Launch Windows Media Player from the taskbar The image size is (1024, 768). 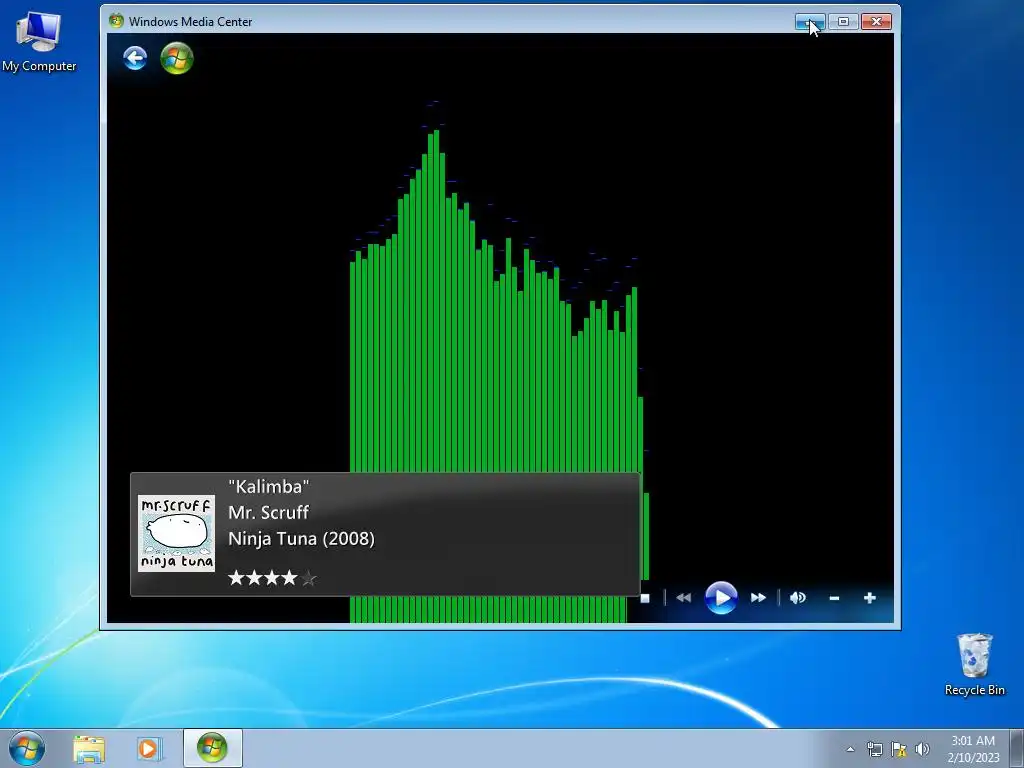tap(150, 748)
